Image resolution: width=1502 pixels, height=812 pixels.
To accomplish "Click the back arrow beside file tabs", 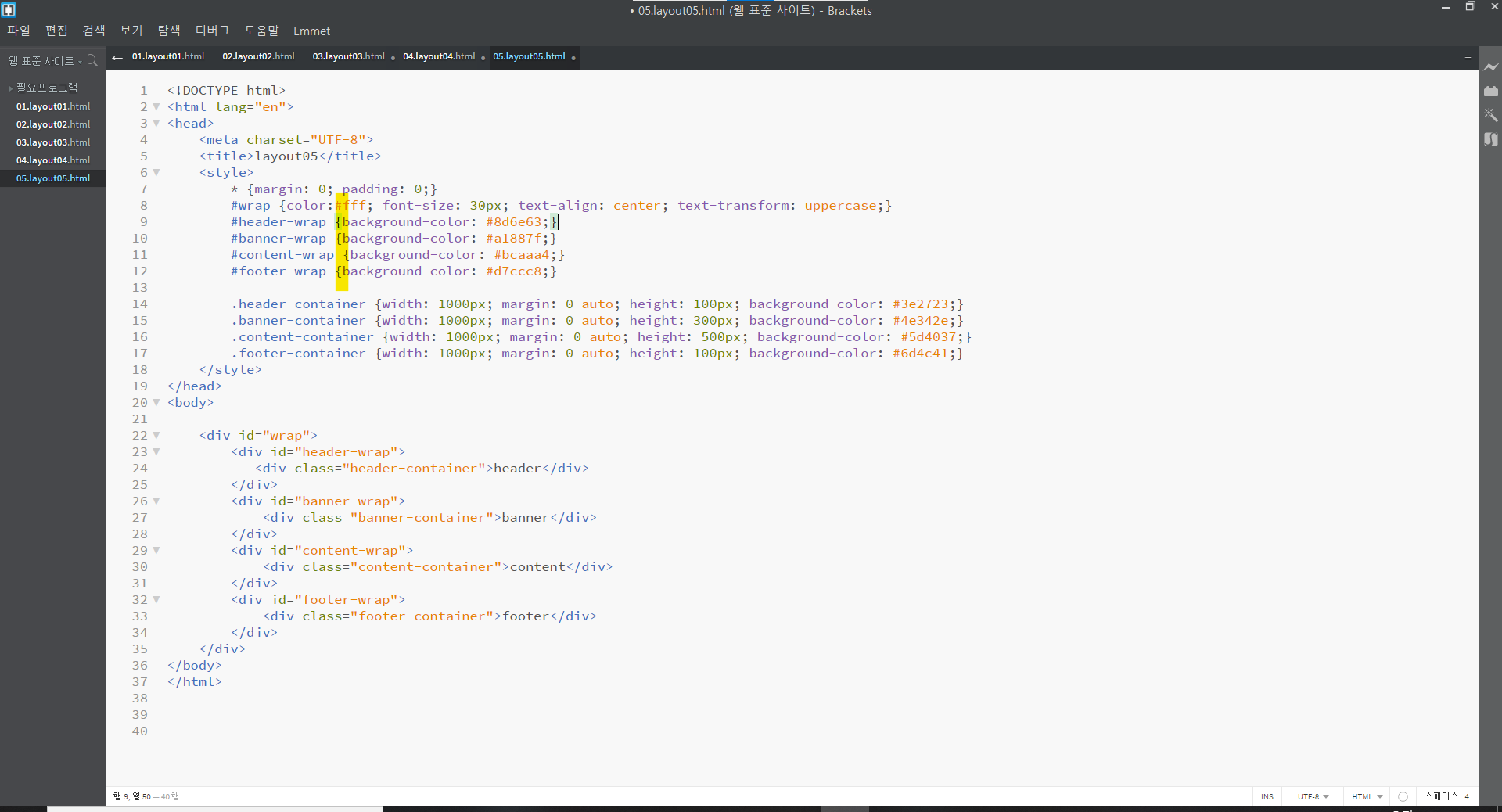I will click(x=117, y=57).
